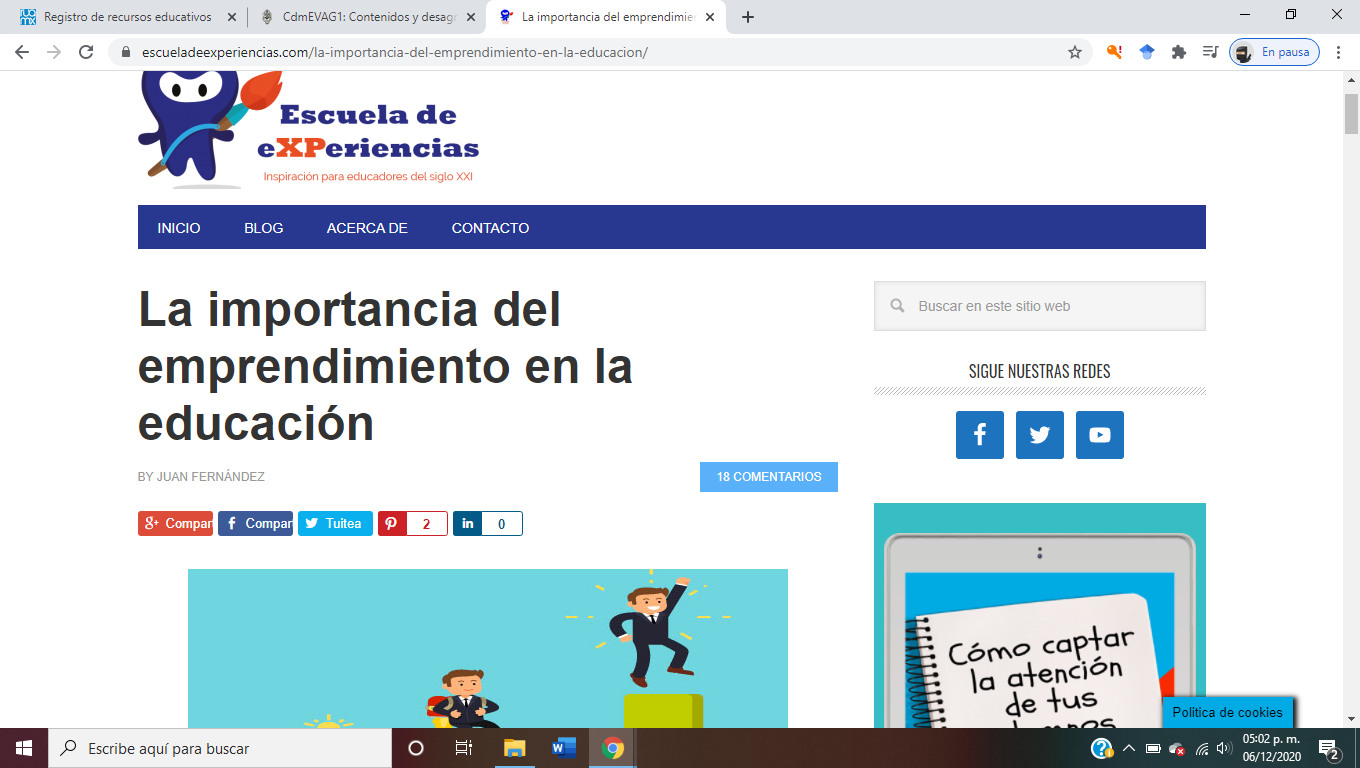
Task: Show hidden system tray icons
Action: tap(1129, 748)
